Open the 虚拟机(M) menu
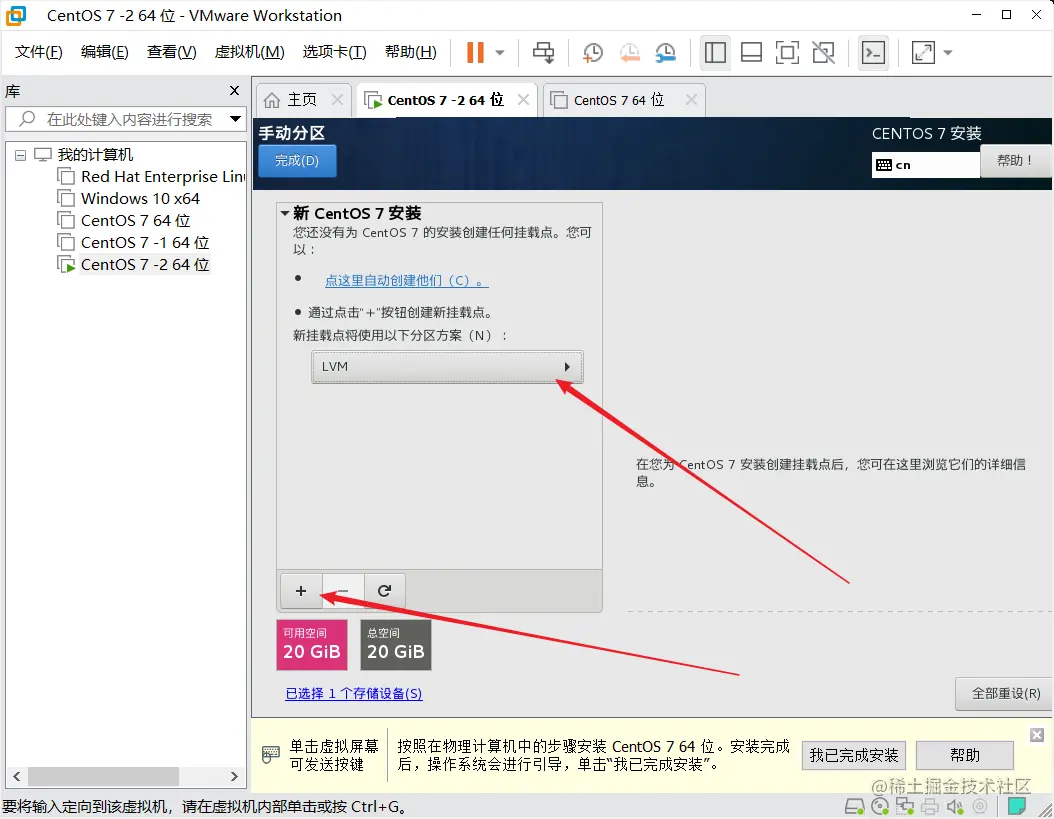Screen dimensions: 1054x819 pos(249,52)
